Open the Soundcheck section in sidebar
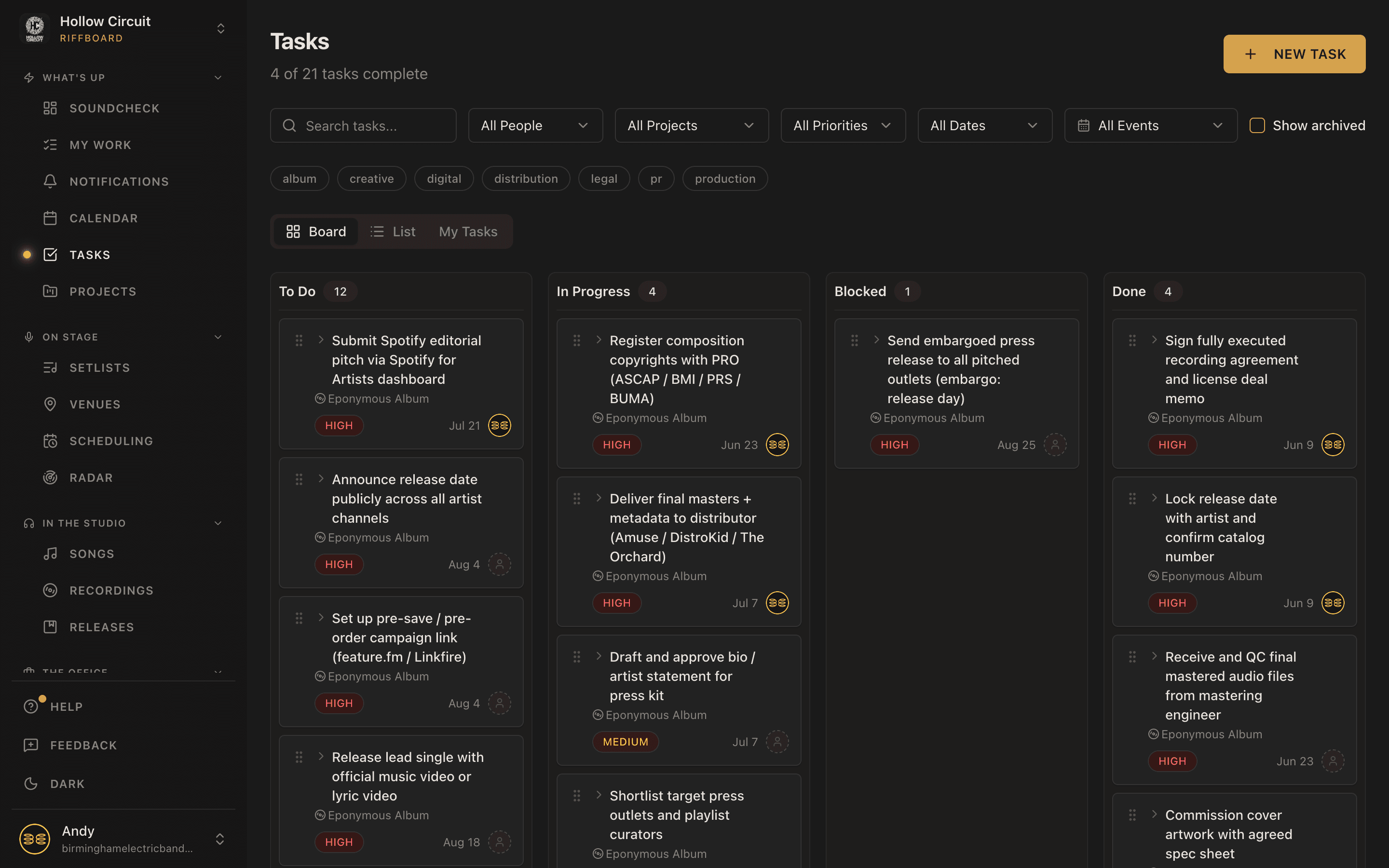Viewport: 1389px width, 868px height. [x=114, y=108]
